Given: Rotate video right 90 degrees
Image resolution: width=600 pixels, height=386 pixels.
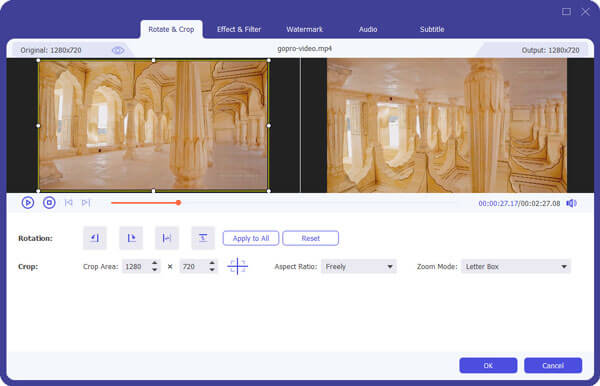Looking at the screenshot, I should pos(131,238).
